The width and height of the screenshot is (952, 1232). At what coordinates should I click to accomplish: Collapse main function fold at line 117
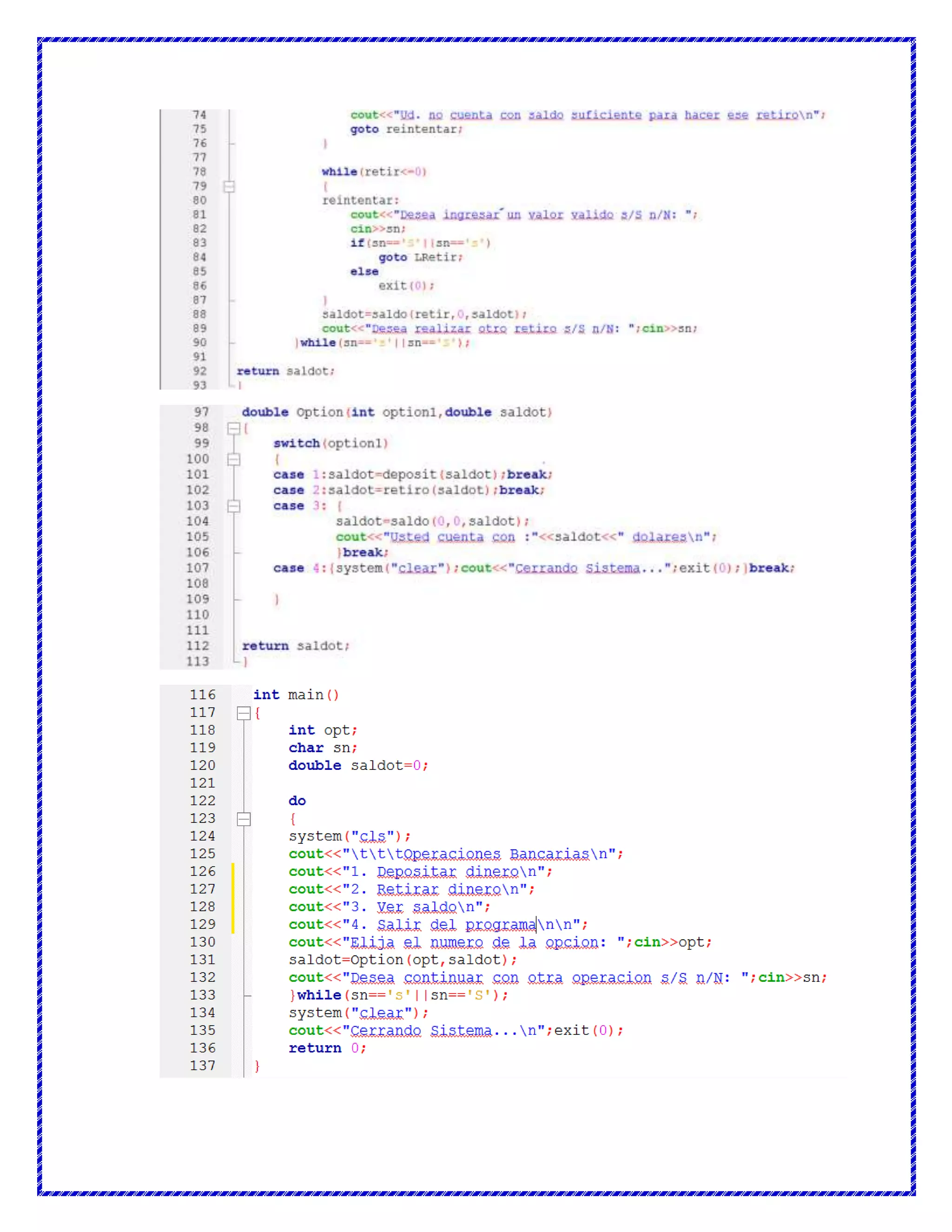(244, 714)
